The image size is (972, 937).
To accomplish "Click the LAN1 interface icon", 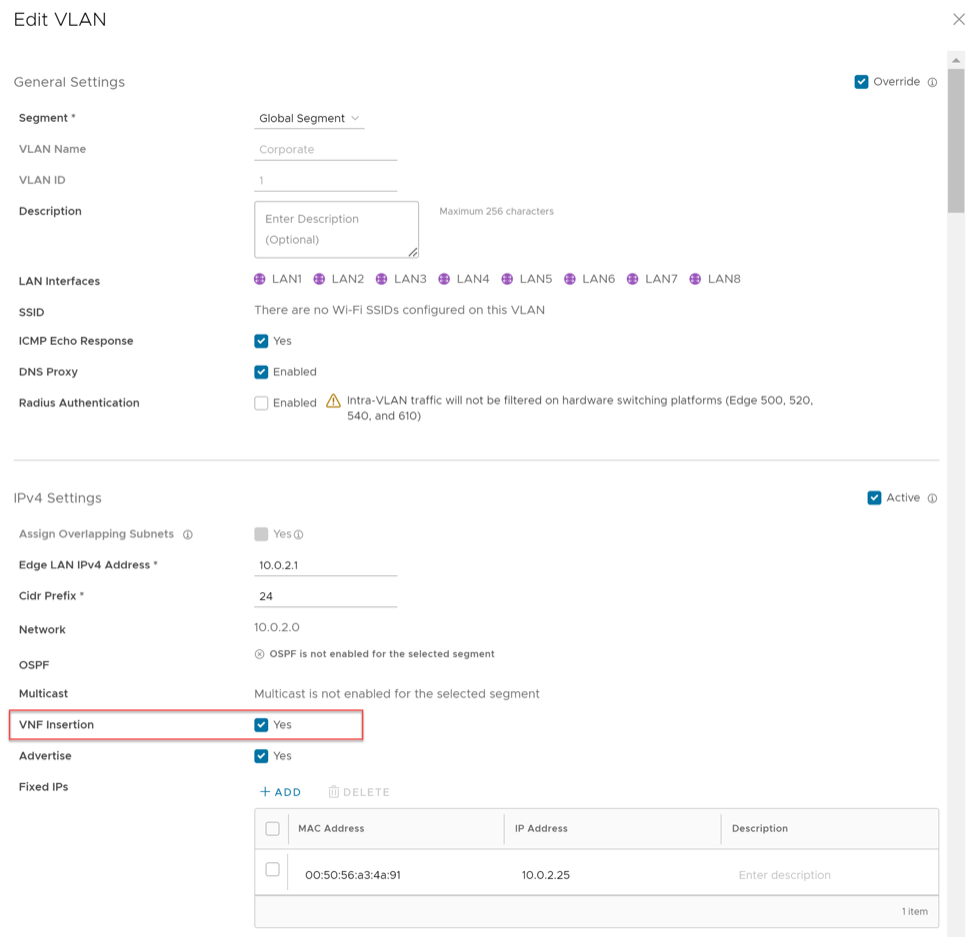I will click(x=260, y=280).
